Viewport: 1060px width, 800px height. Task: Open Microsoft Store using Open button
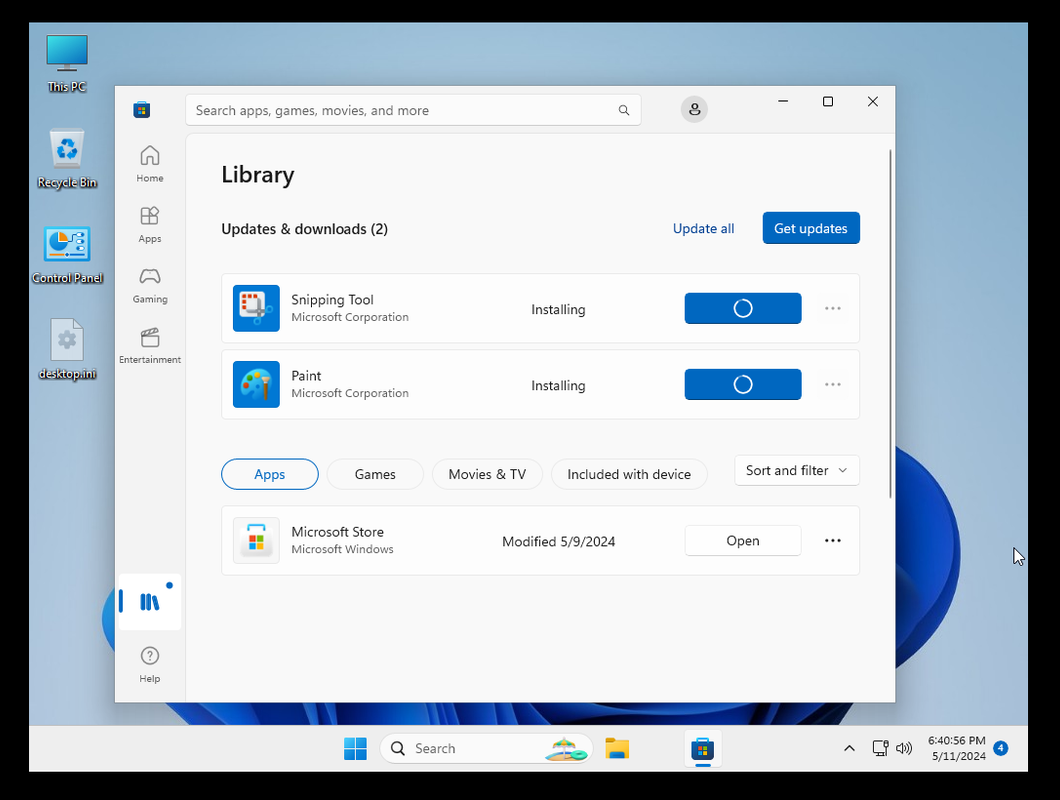742,540
